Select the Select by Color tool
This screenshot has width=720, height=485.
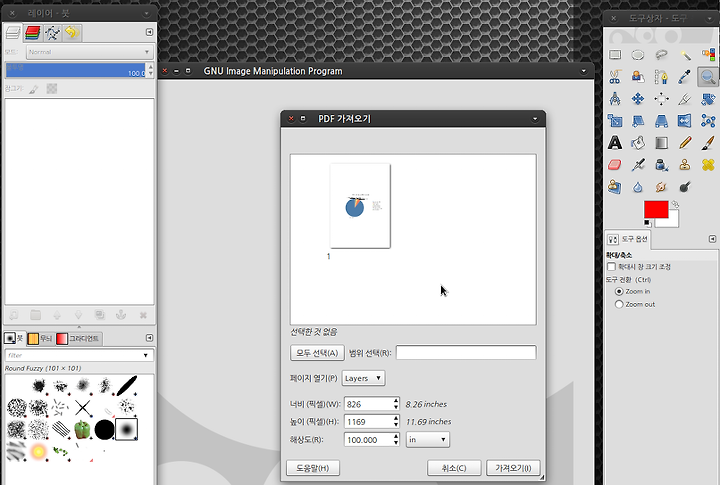(x=708, y=55)
